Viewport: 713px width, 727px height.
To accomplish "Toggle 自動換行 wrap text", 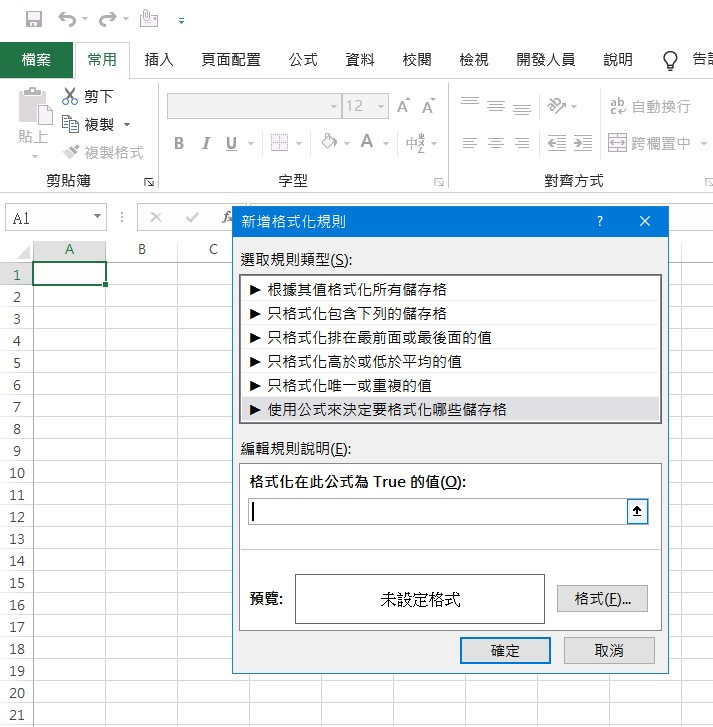I will [x=650, y=106].
